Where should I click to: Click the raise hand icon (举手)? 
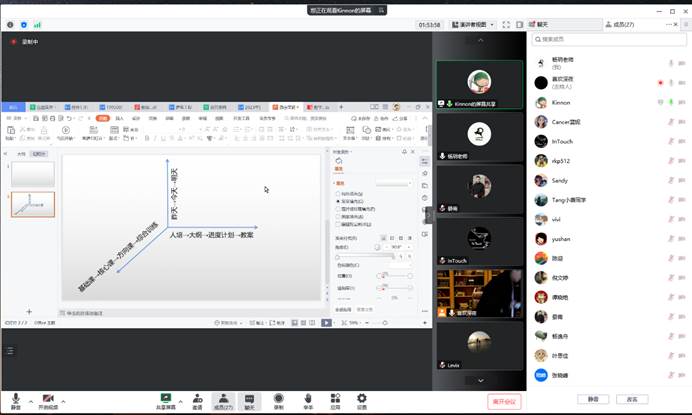pyautogui.click(x=307, y=398)
